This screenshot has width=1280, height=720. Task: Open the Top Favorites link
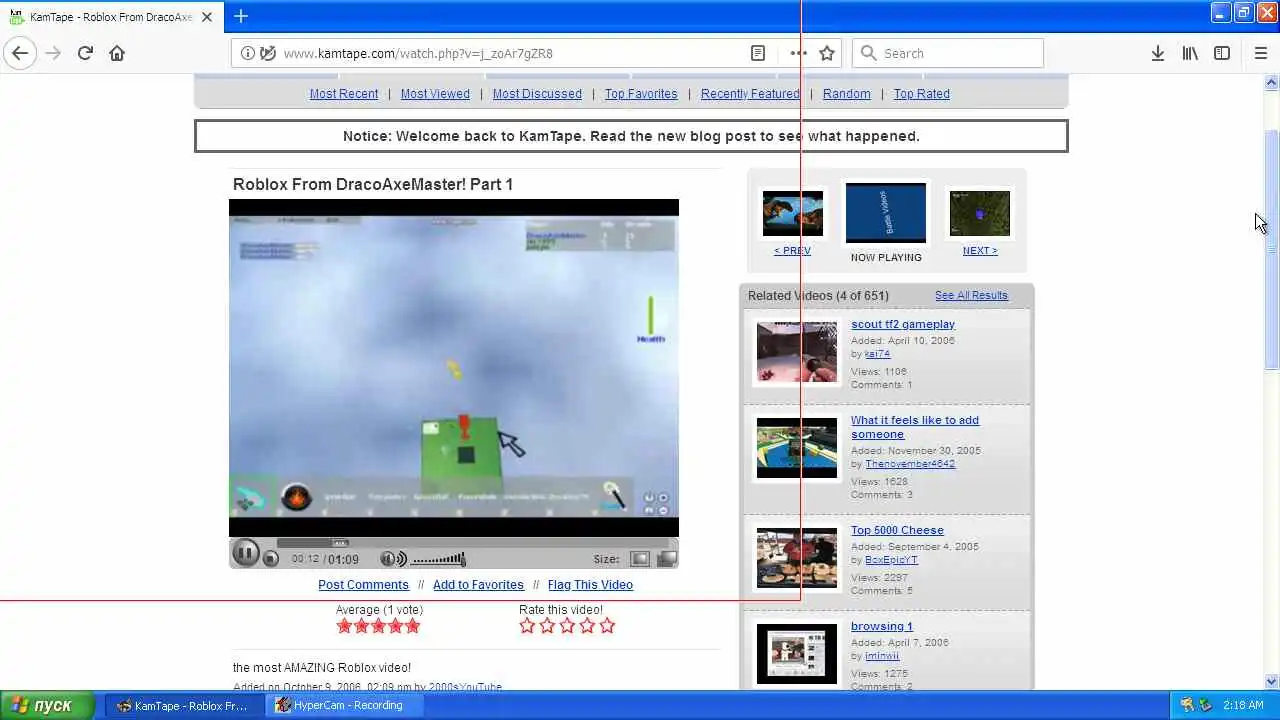coord(641,93)
